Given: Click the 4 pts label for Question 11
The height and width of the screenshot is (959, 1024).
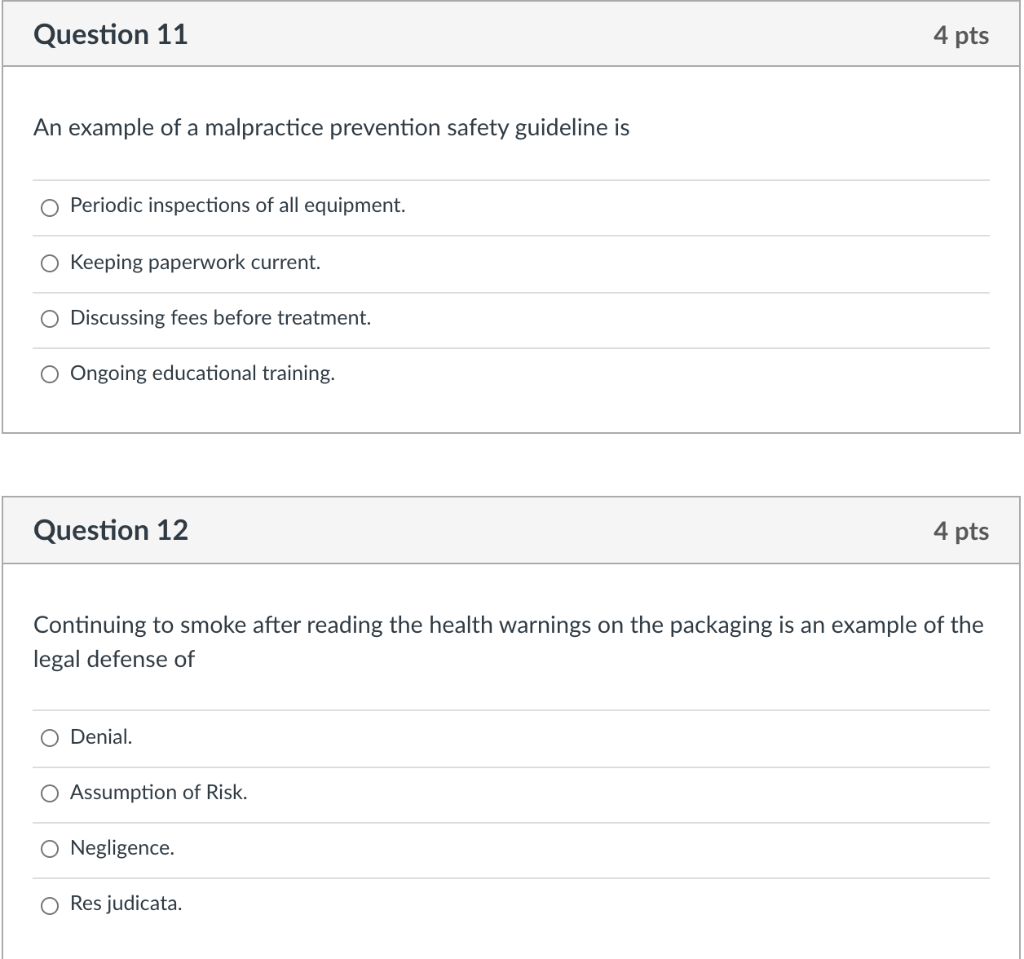Looking at the screenshot, I should [x=963, y=34].
